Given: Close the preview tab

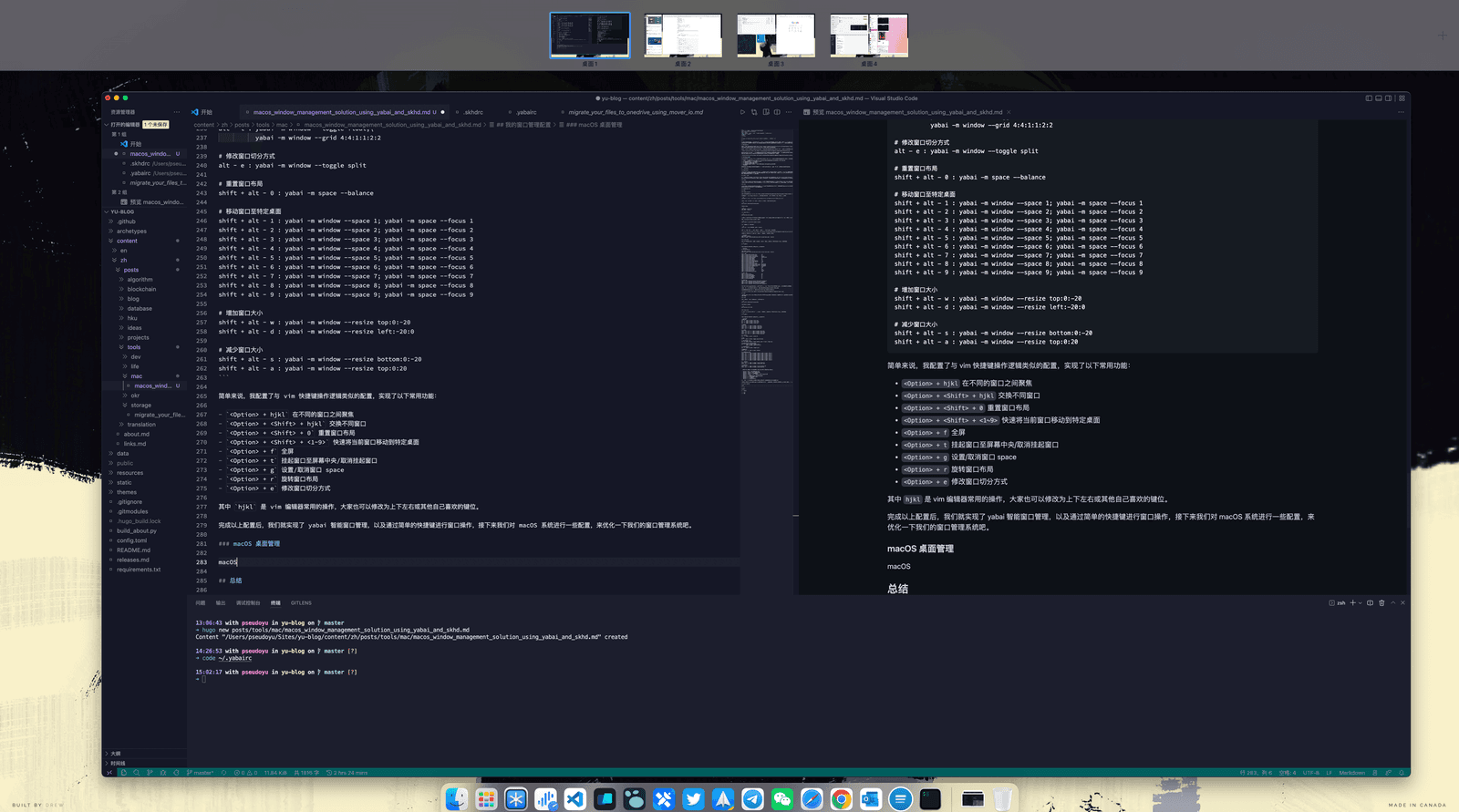Looking at the screenshot, I should coord(1009,112).
